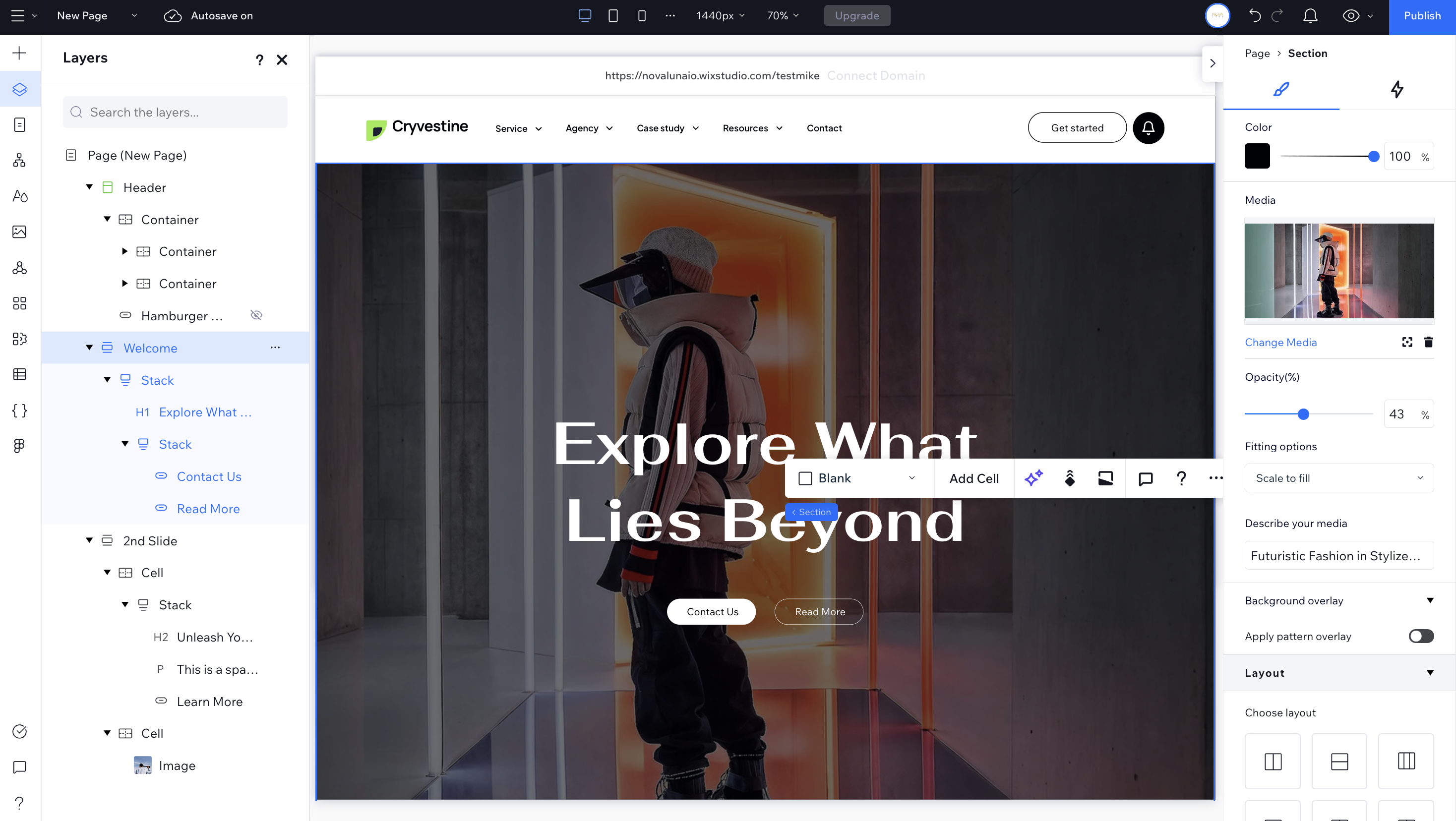Open the Pages panel icon
Image resolution: width=1456 pixels, height=821 pixels.
click(19, 125)
